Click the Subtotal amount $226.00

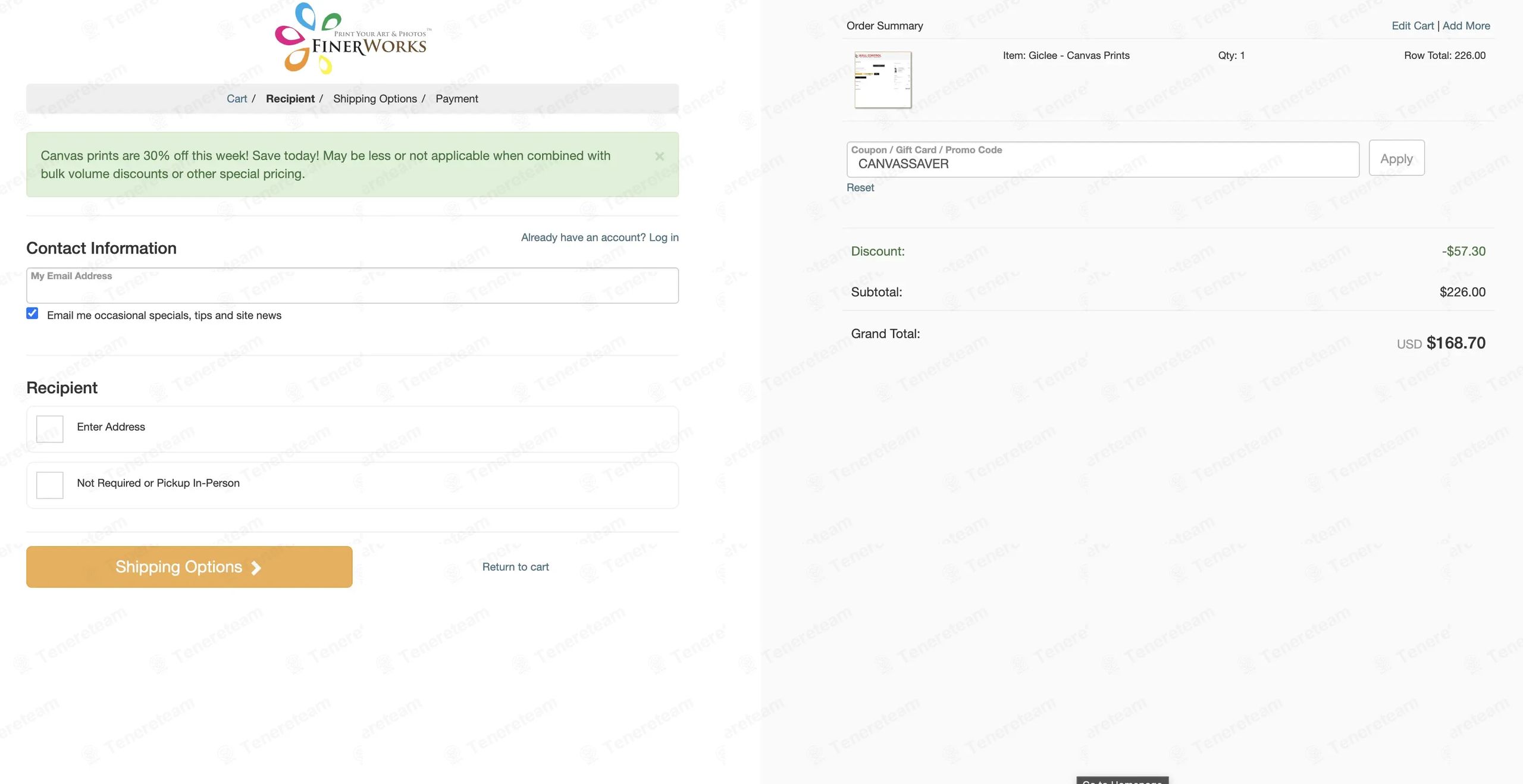click(x=1462, y=292)
